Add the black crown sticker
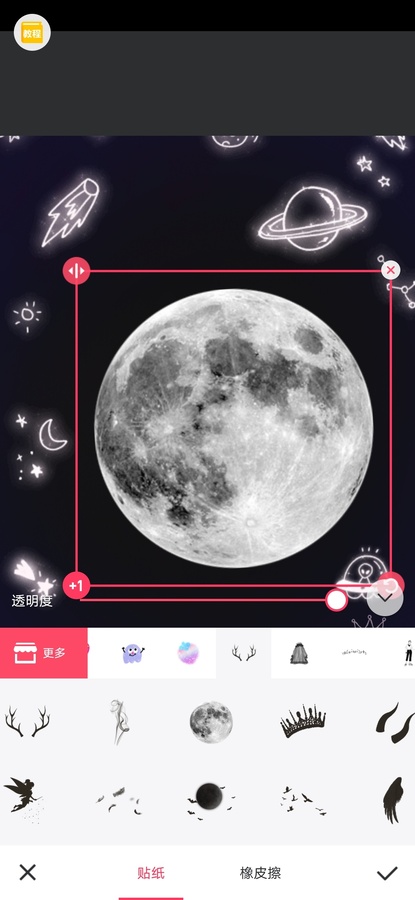Viewport: 415px width, 900px height. [x=303, y=721]
